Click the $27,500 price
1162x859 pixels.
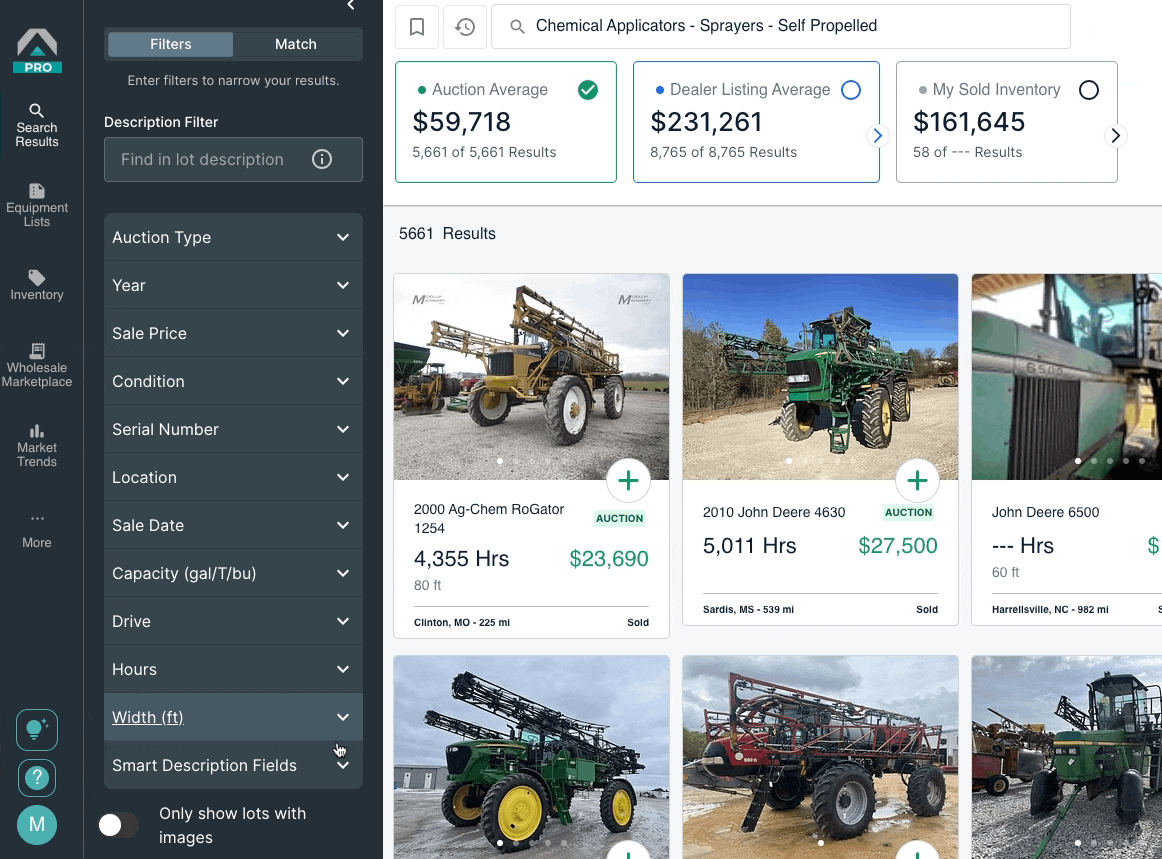click(897, 546)
